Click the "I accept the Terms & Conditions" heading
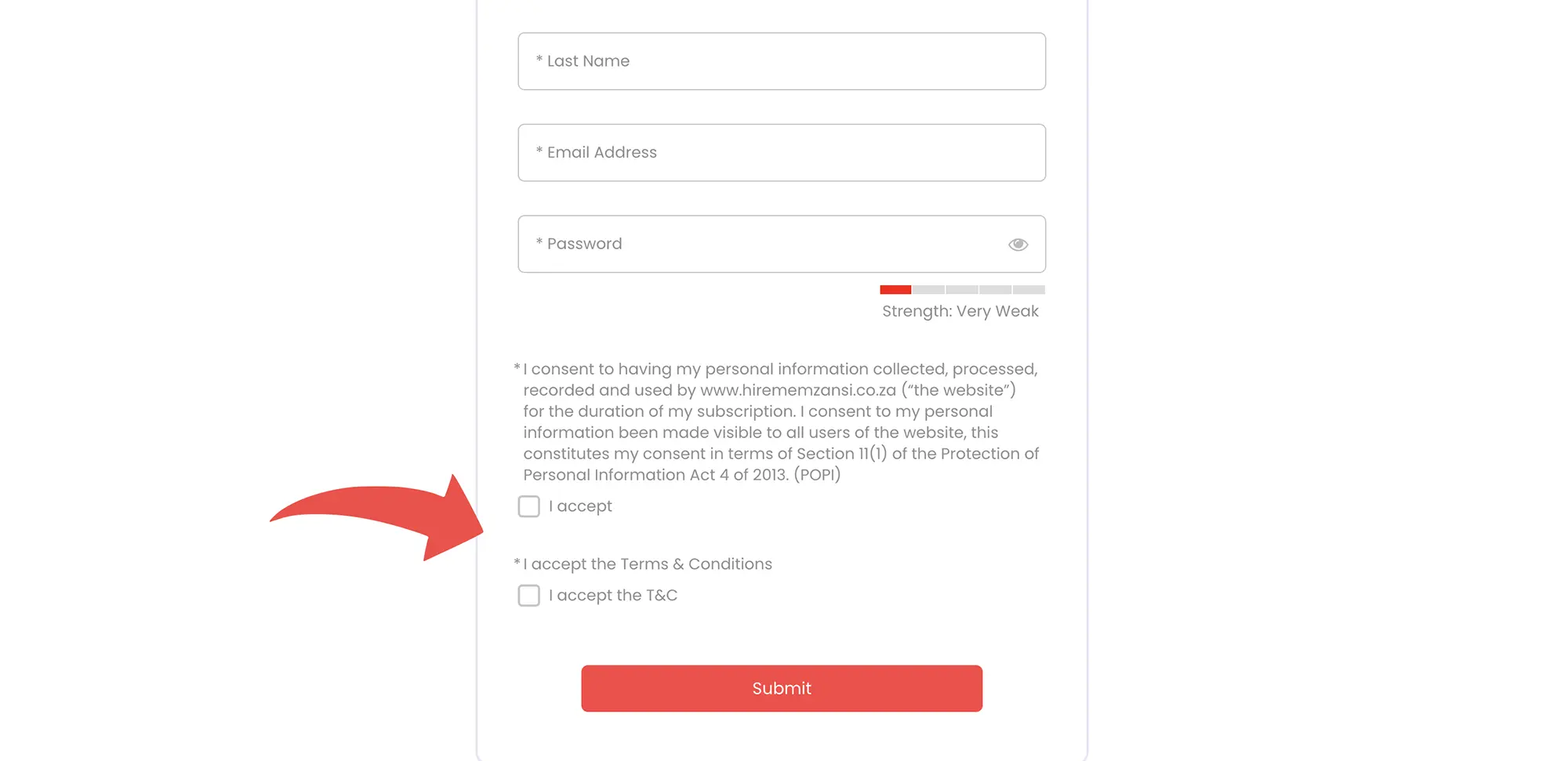 coord(648,564)
